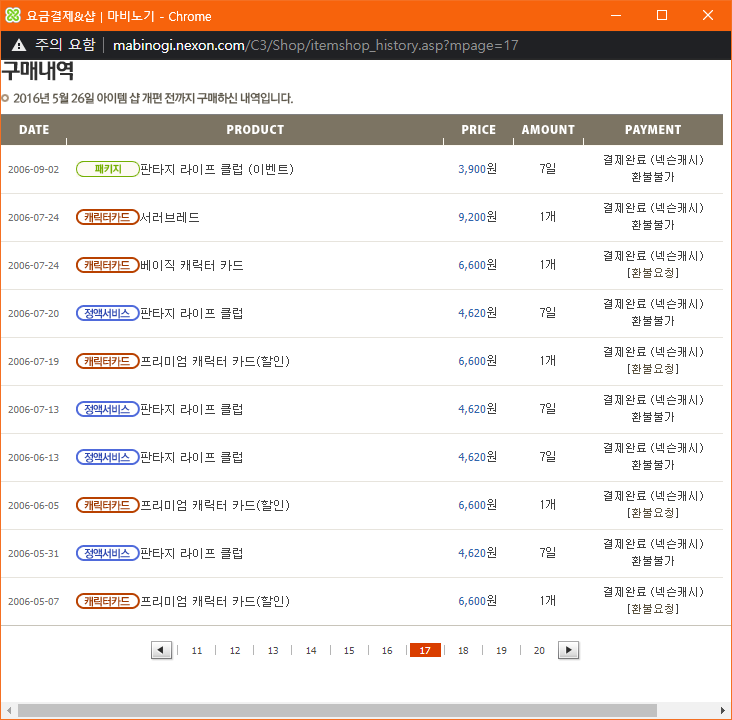Go to page 12
The width and height of the screenshot is (732, 720).
point(235,650)
